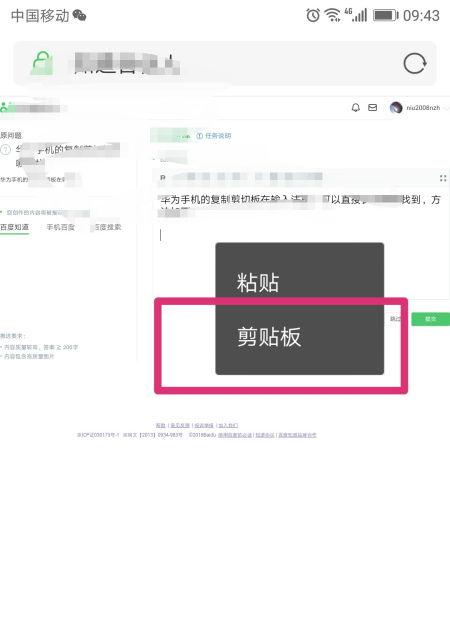Switch to the 百度搜索 tab
The width and height of the screenshot is (450, 640).
pos(107,227)
